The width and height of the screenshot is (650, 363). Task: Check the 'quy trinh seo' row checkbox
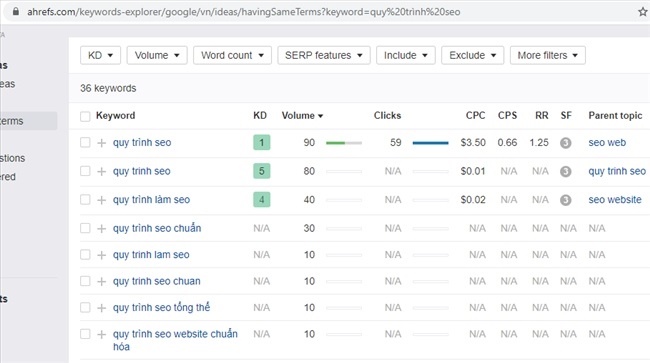(85, 171)
